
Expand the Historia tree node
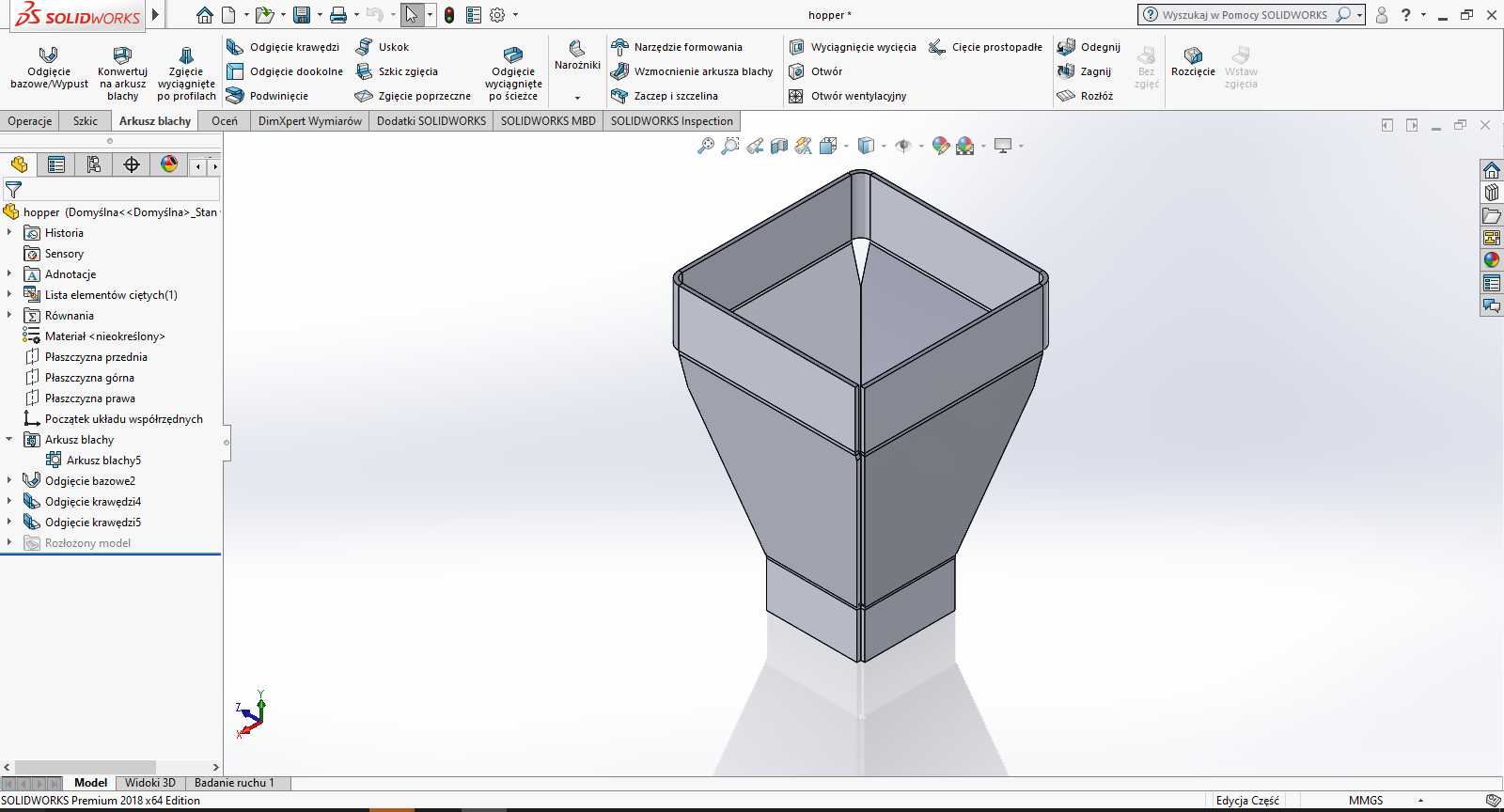(x=9, y=232)
